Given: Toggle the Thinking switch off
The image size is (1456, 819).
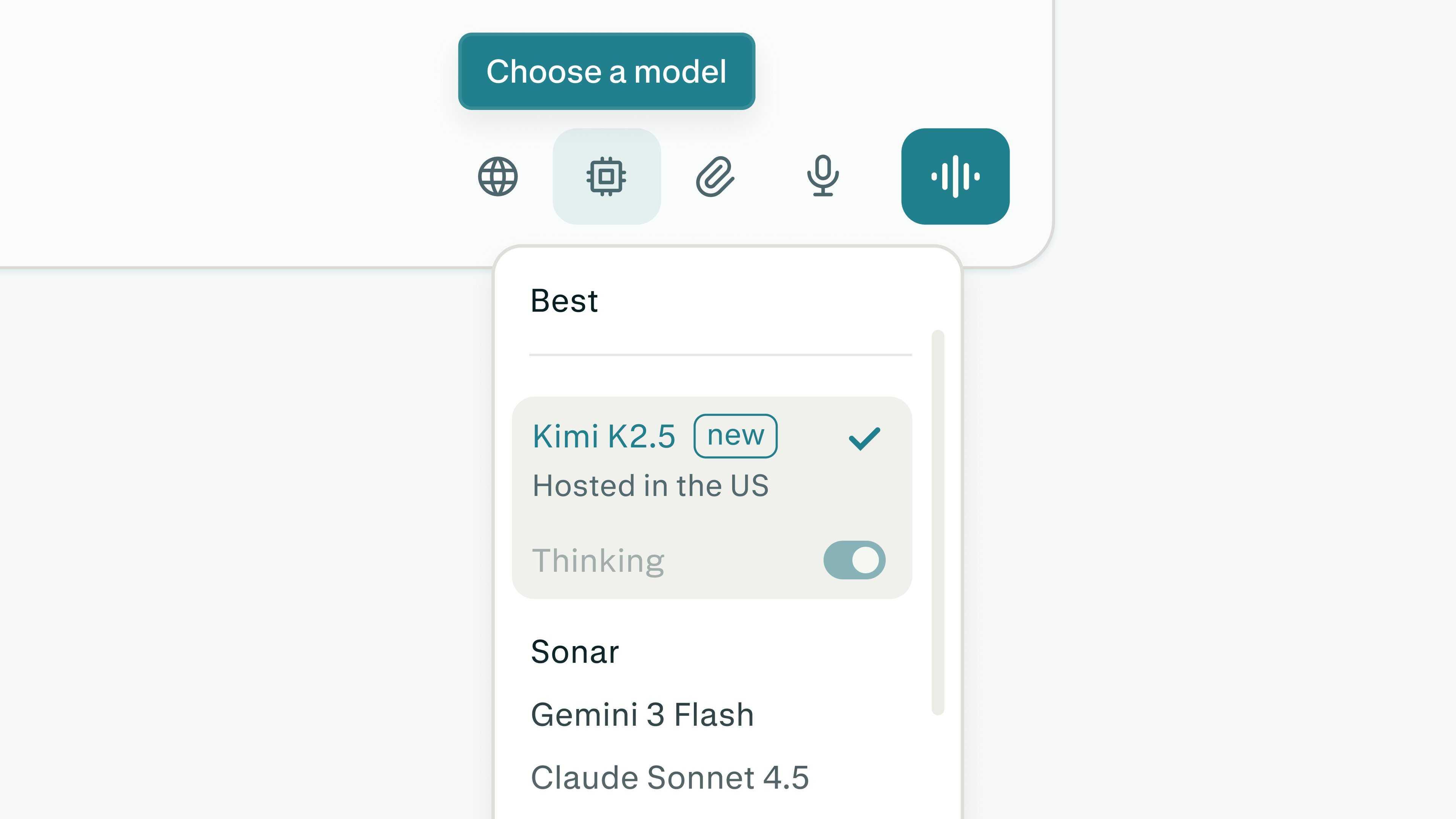Looking at the screenshot, I should click(854, 560).
